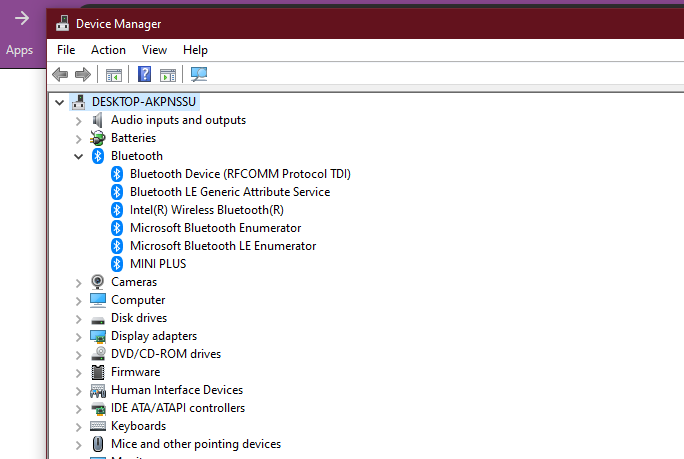684x459 pixels.
Task: Select the Human Interface Devices label
Action: click(177, 390)
